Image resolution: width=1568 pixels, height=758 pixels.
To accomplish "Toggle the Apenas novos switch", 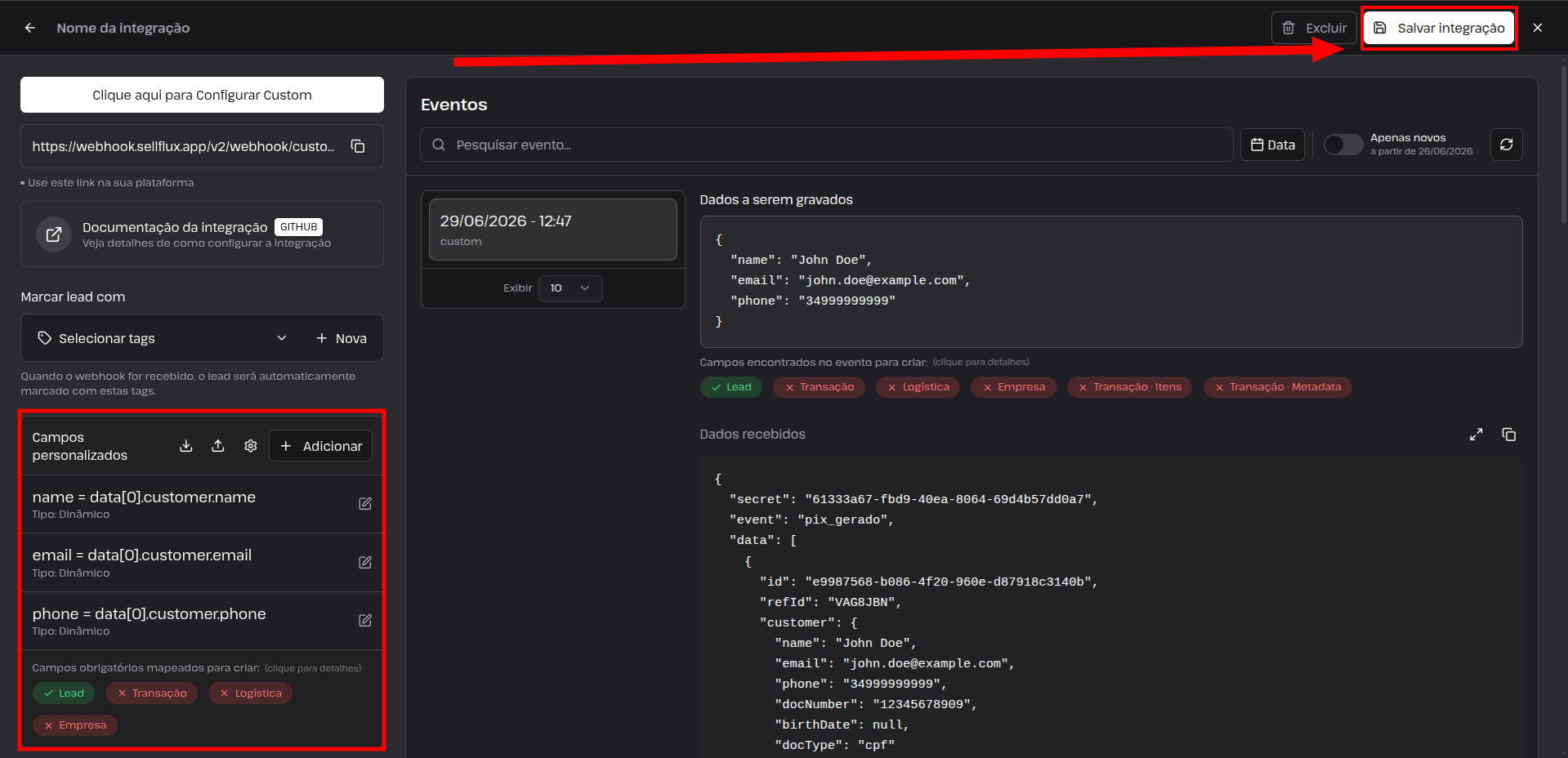I will tap(1343, 145).
